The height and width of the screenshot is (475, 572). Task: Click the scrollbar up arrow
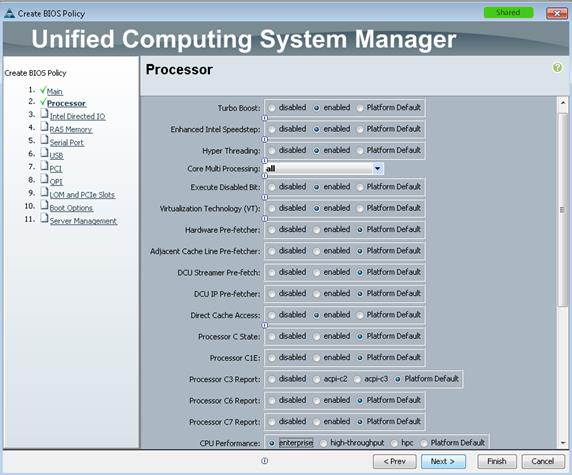pos(563,103)
